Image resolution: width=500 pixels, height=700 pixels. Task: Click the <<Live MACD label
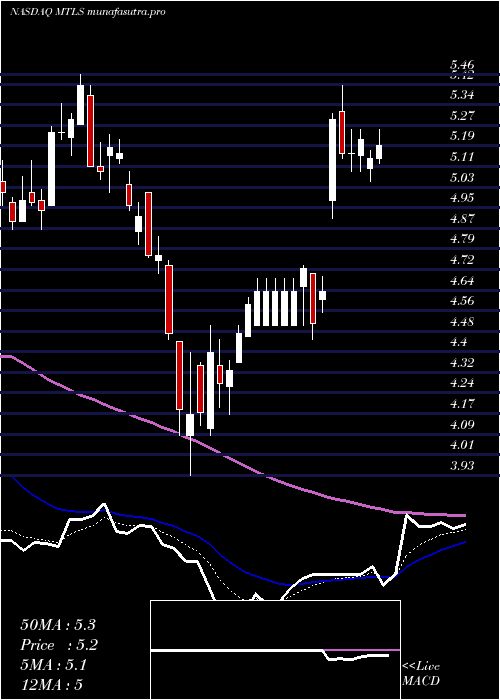[421, 674]
